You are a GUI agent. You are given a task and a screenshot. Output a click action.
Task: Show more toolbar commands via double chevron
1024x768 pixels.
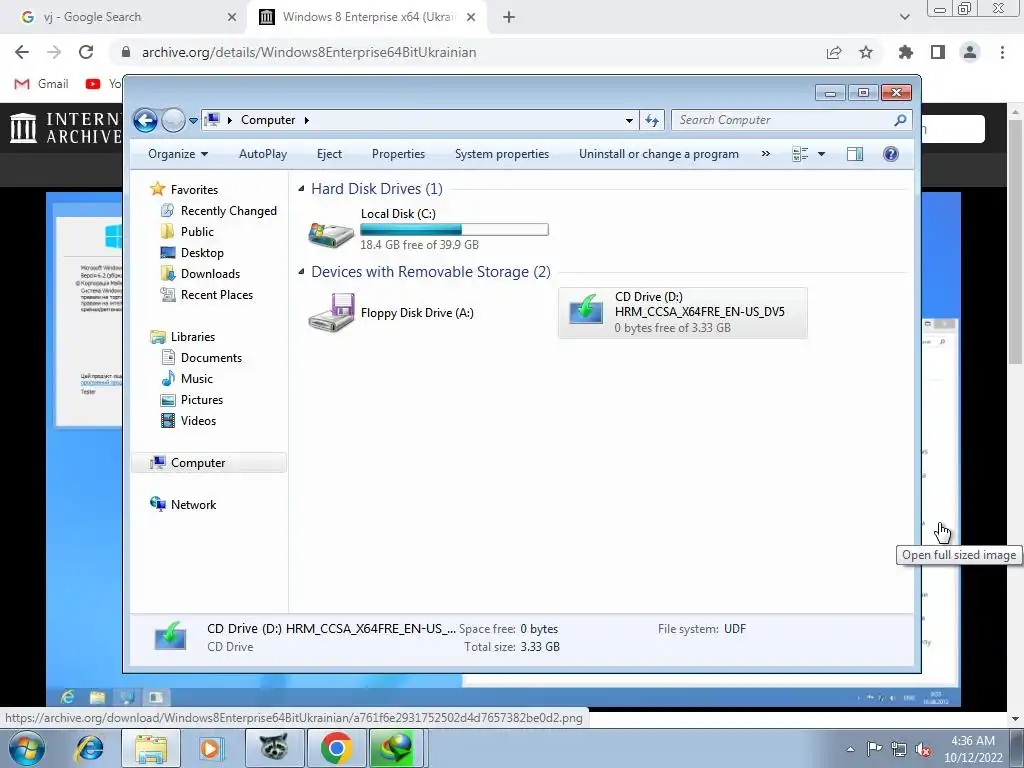click(x=765, y=154)
